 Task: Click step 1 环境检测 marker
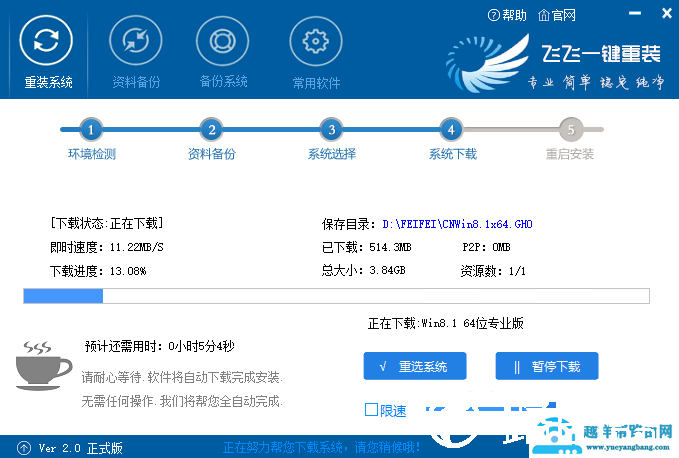[x=91, y=129]
